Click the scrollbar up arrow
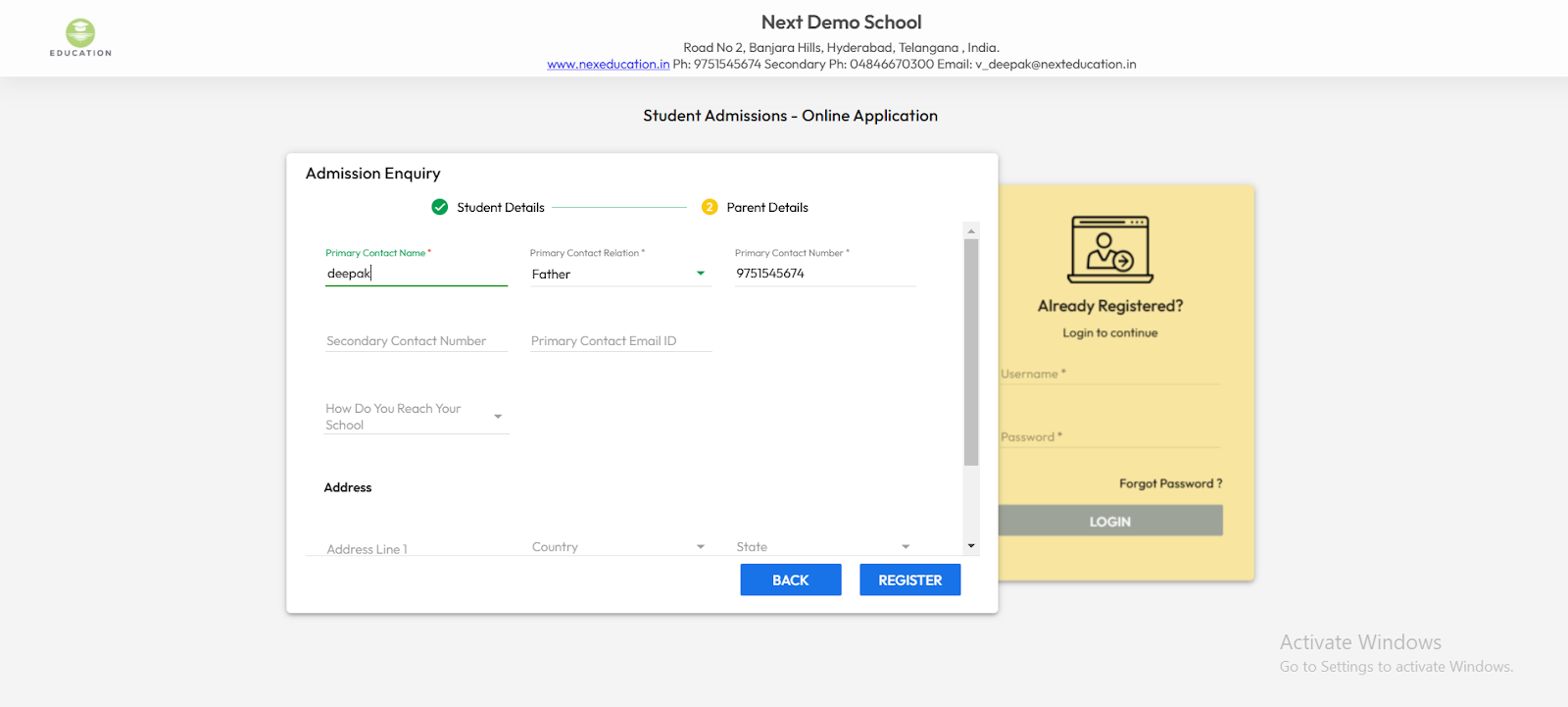 [971, 231]
